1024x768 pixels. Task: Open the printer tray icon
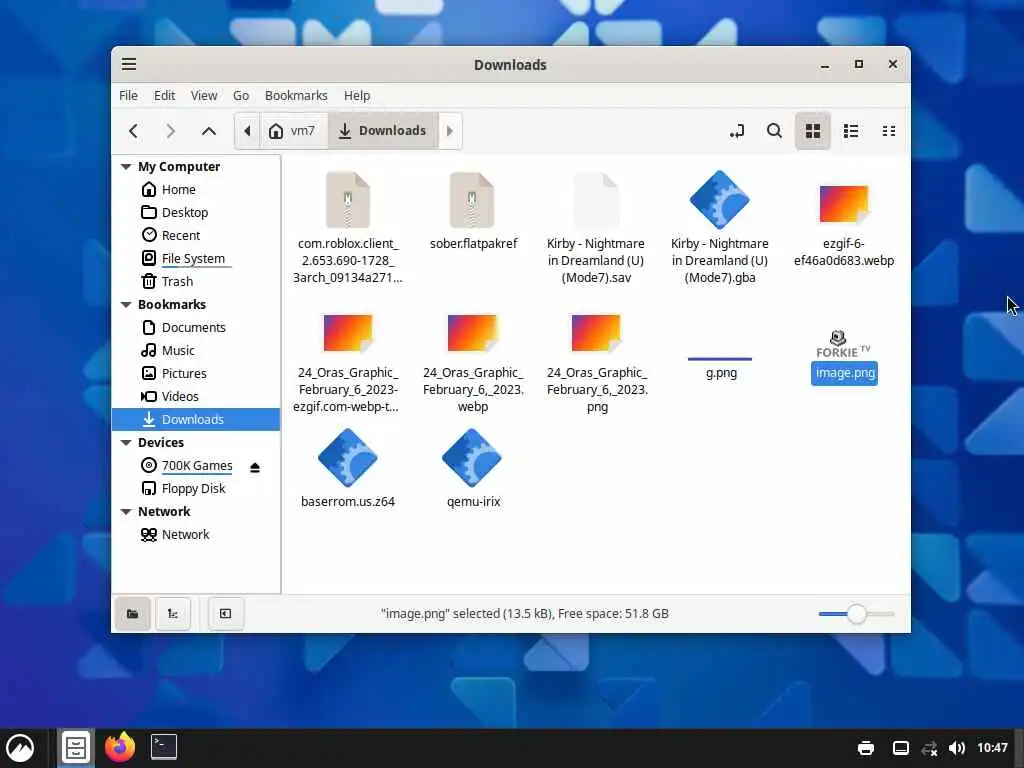tap(866, 748)
